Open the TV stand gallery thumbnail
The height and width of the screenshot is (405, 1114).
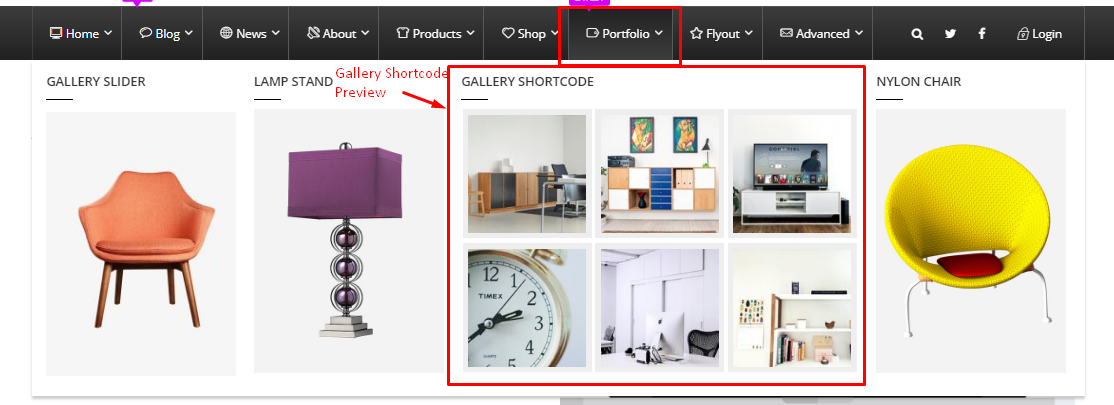click(x=792, y=173)
